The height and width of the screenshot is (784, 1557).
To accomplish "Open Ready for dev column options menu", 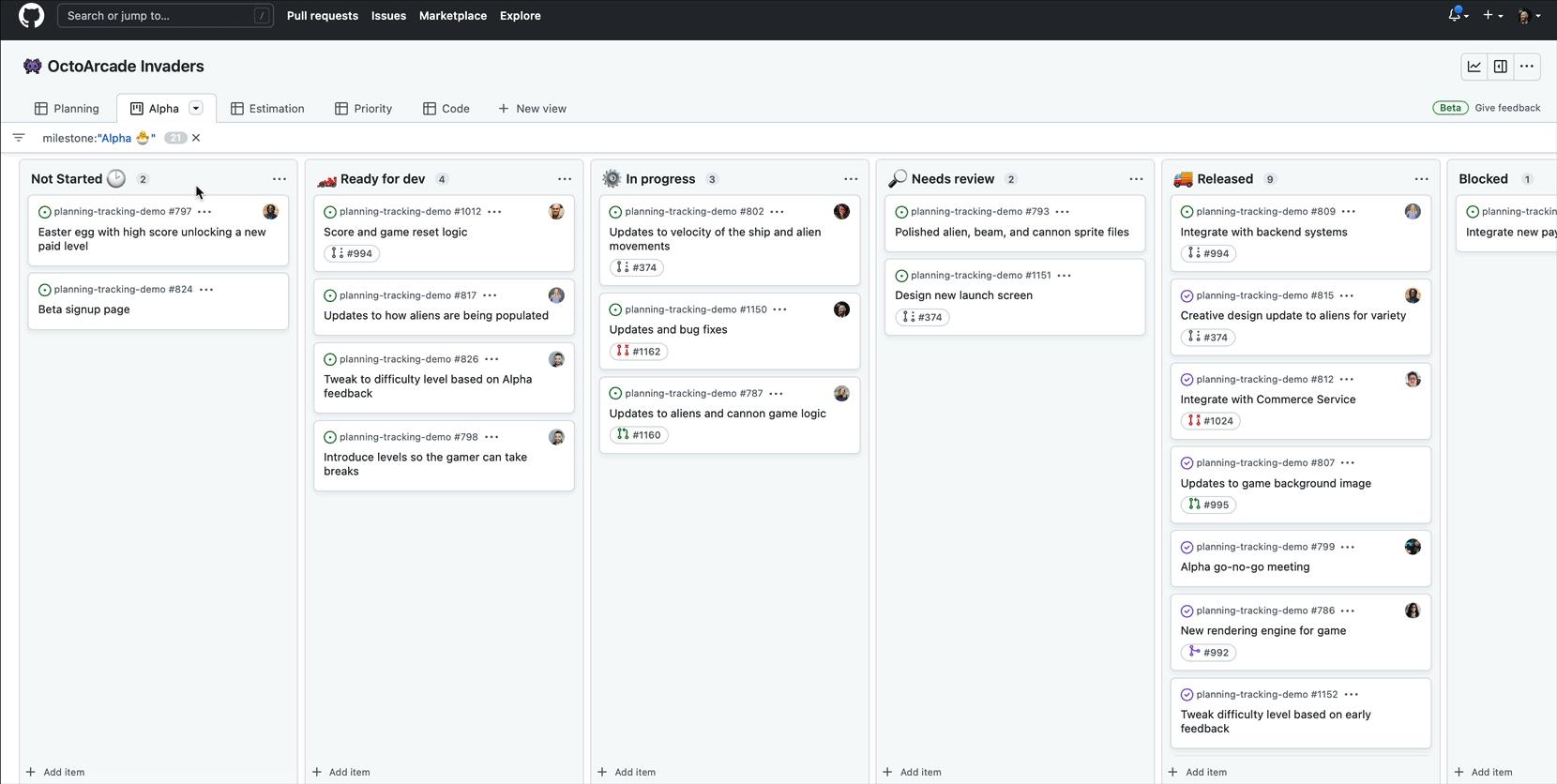I will 565,179.
